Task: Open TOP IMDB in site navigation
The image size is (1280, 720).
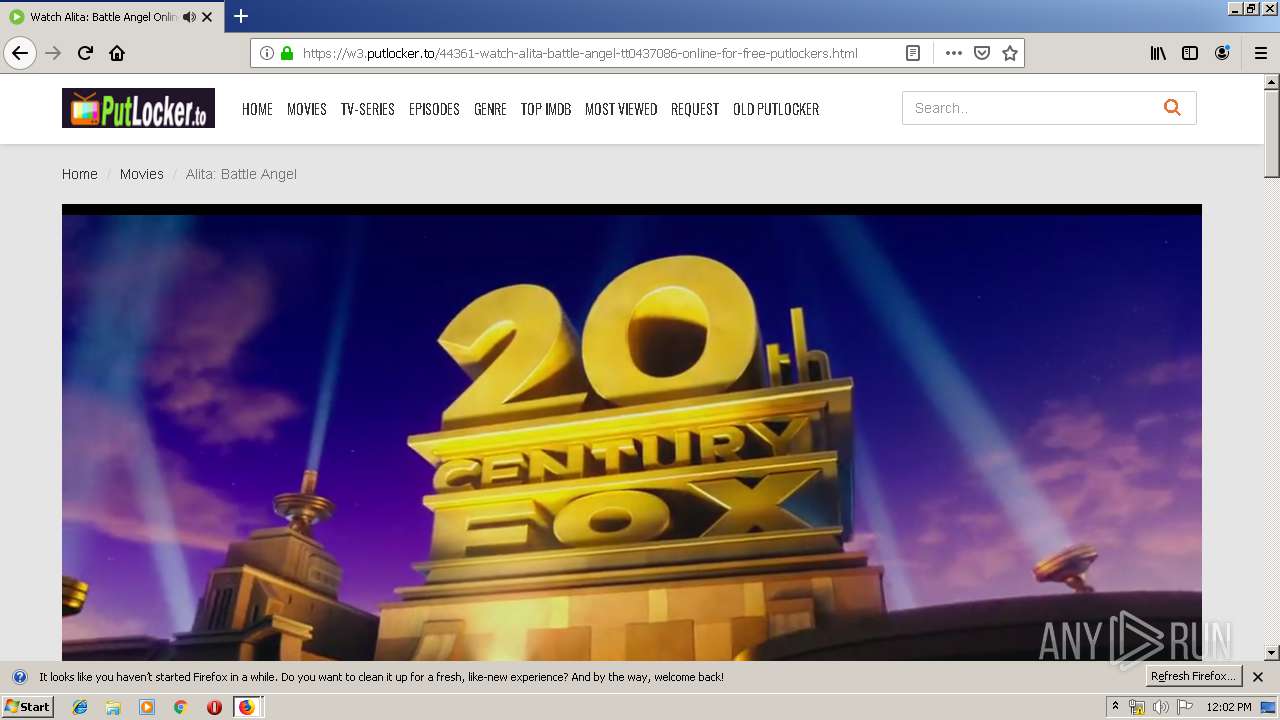Action: [546, 109]
